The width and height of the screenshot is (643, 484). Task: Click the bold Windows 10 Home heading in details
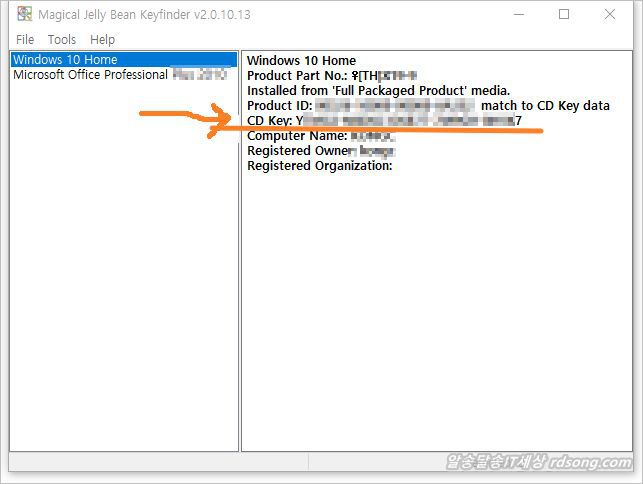301,61
